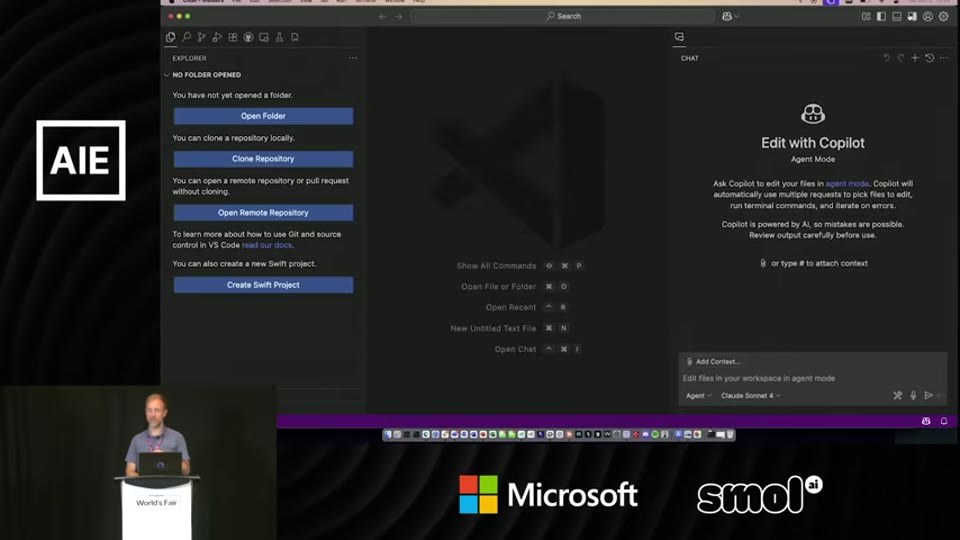This screenshot has width=960, height=540.
Task: Open the Claude Sonnet 4 model dropdown
Action: [751, 396]
